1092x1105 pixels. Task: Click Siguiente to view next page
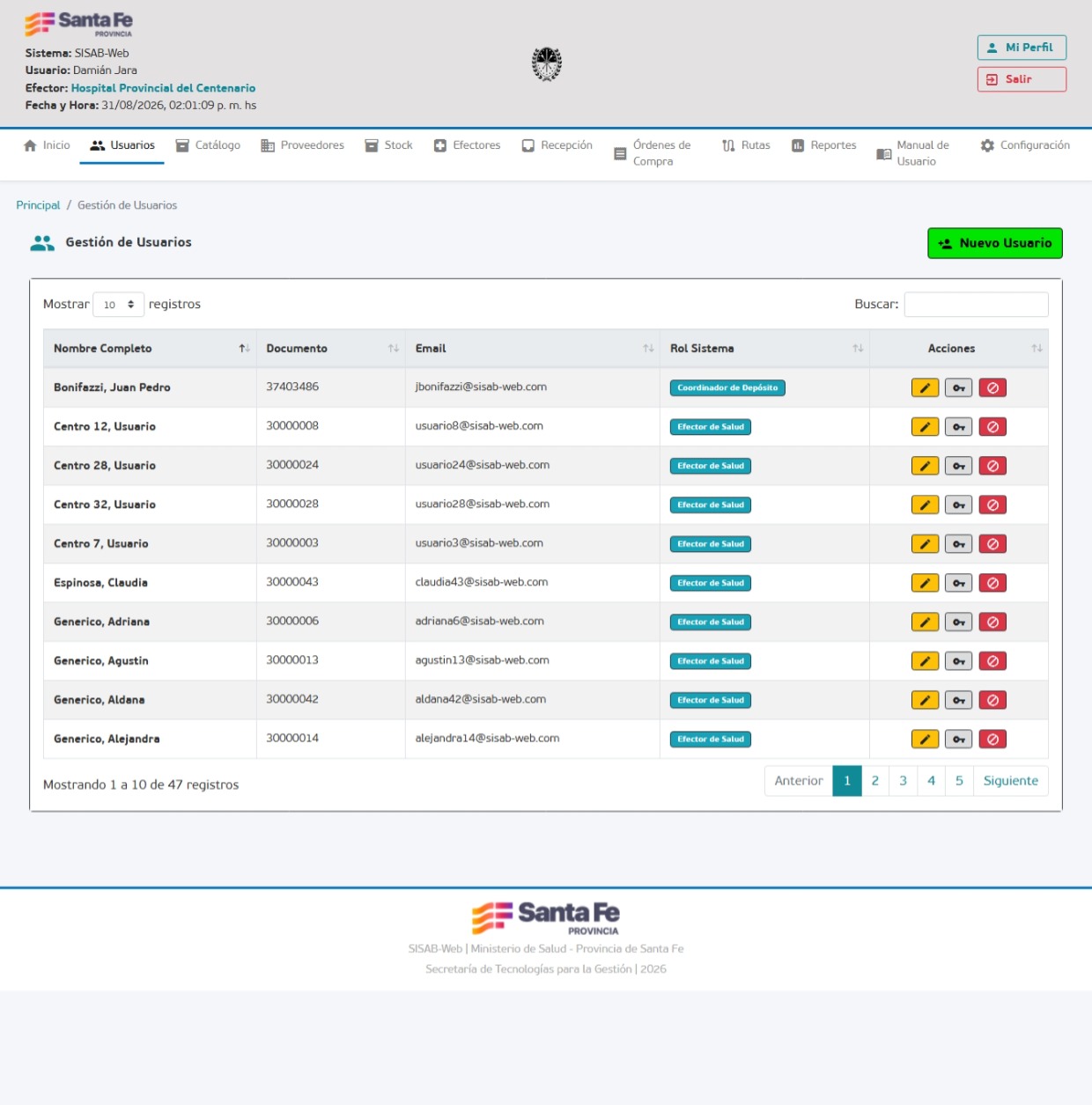[1011, 781]
